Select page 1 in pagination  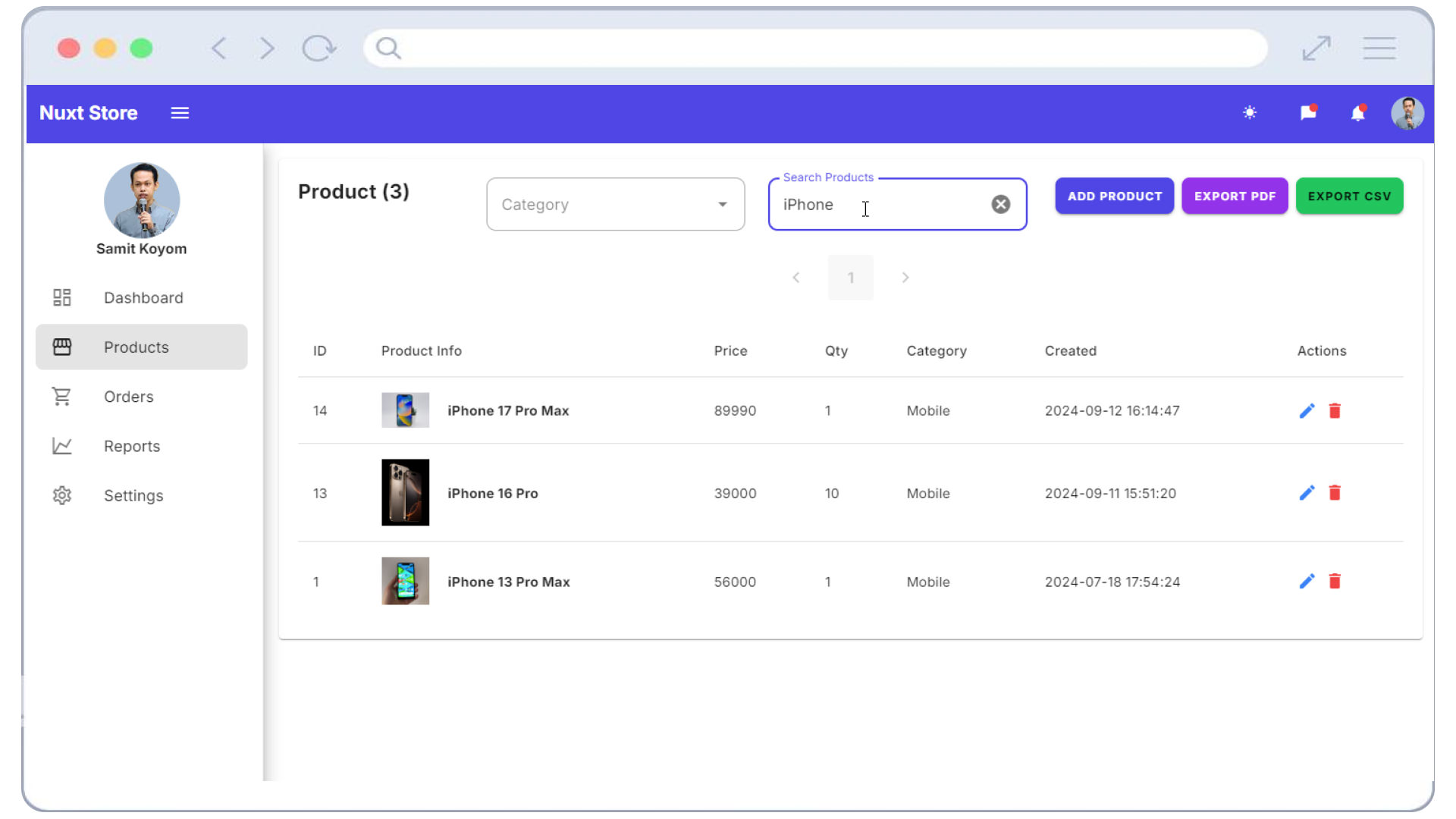851,278
